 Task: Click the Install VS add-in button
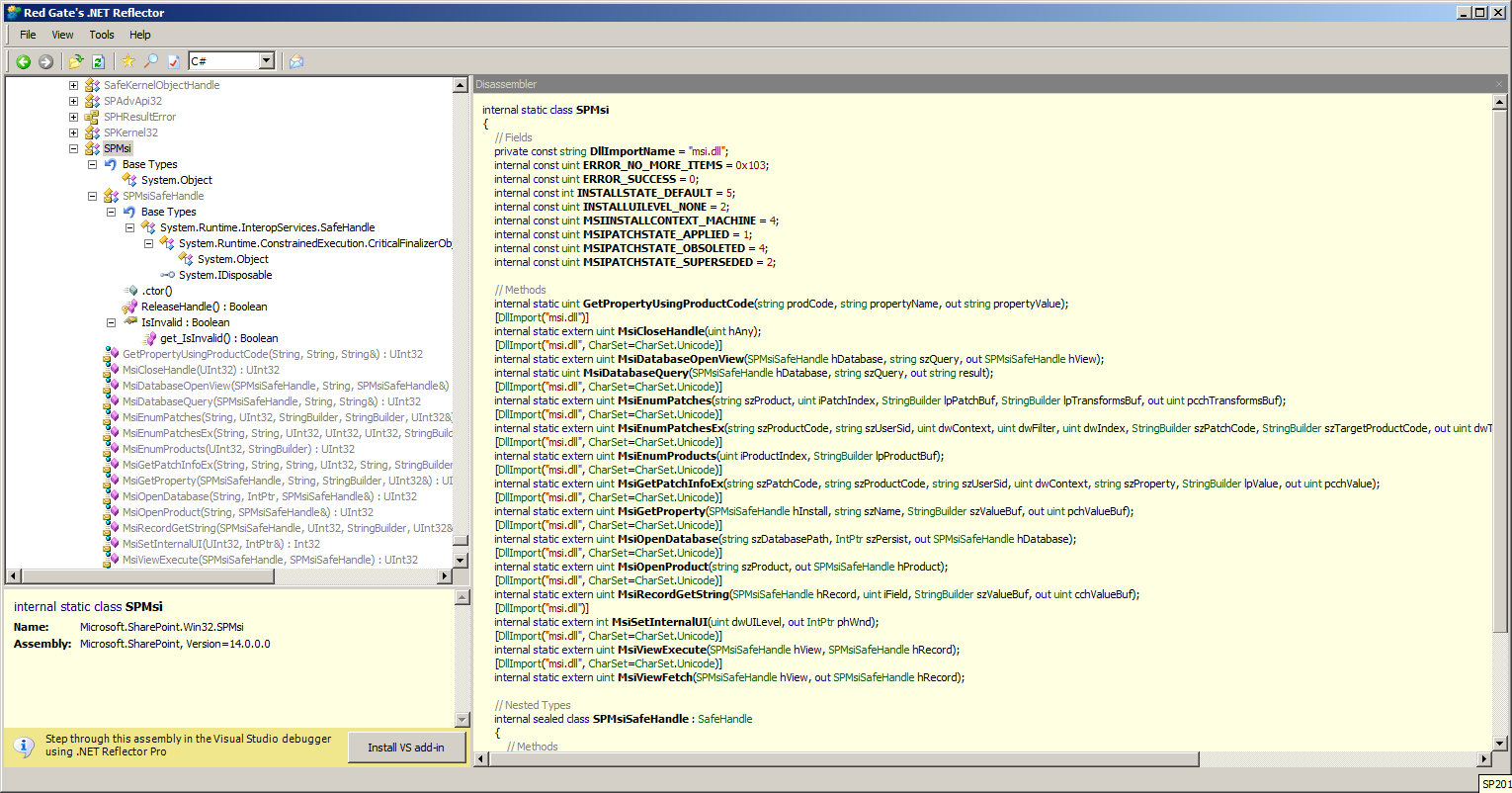click(405, 748)
